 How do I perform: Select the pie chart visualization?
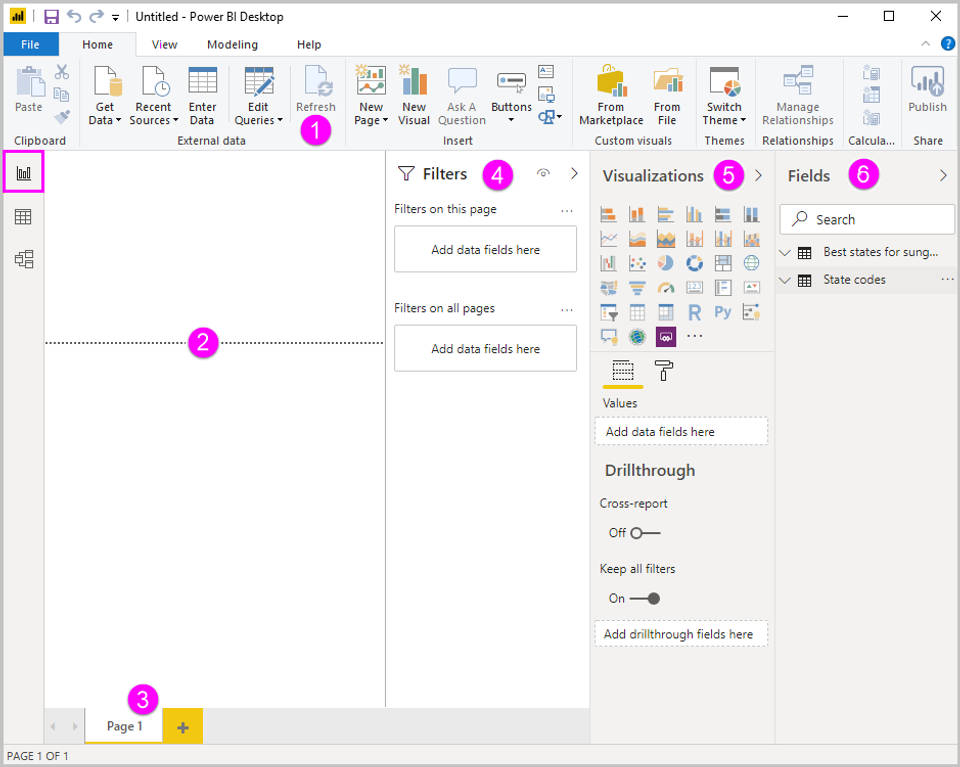(664, 263)
